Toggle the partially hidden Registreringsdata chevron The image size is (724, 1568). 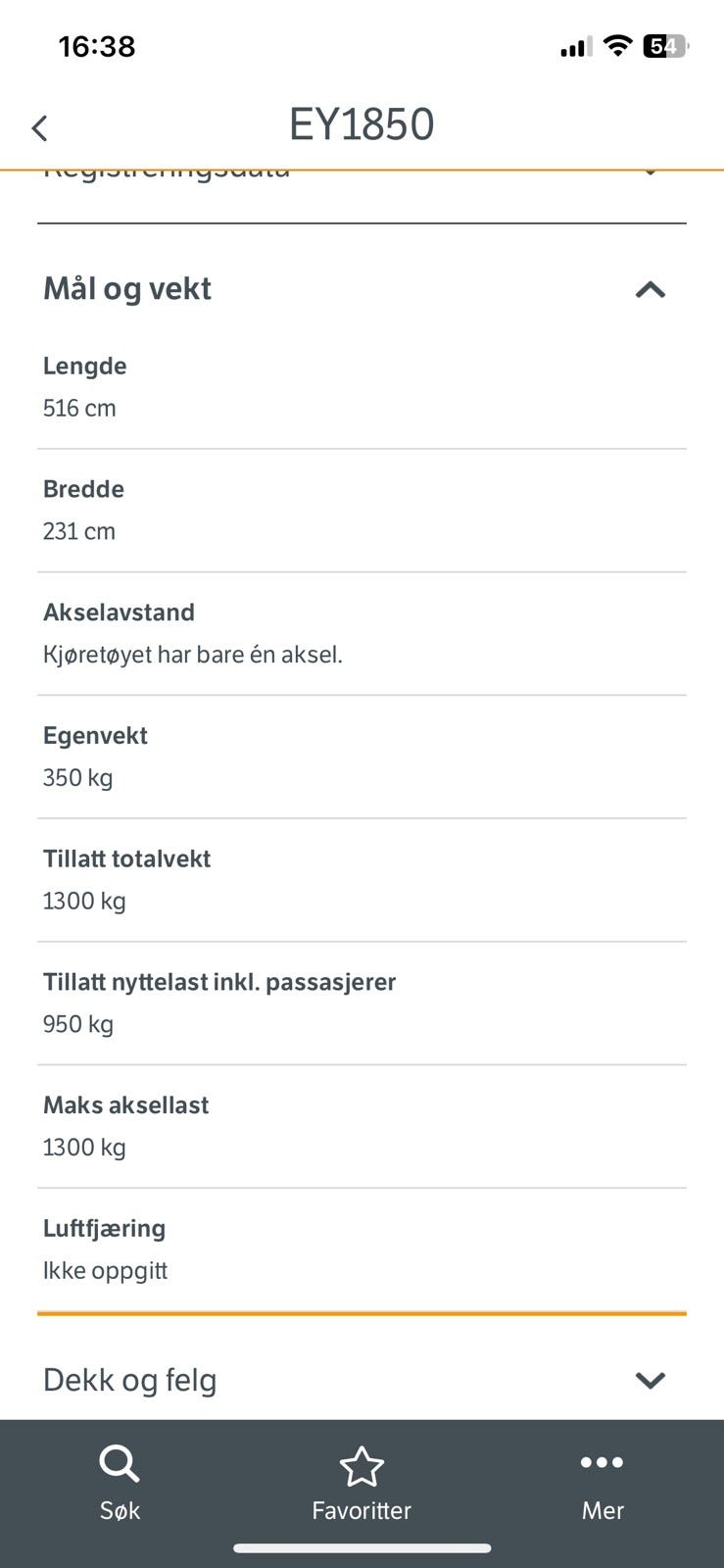(650, 173)
